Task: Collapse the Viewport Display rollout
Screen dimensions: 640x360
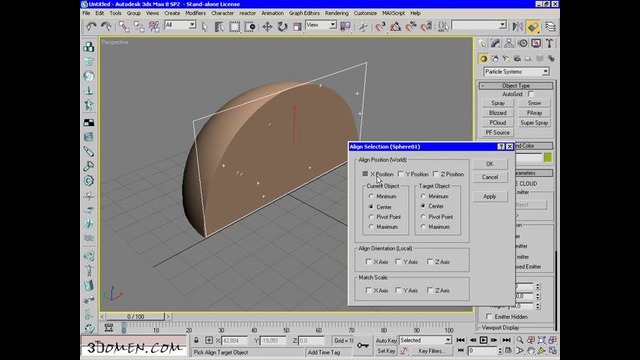Action: 500,327
